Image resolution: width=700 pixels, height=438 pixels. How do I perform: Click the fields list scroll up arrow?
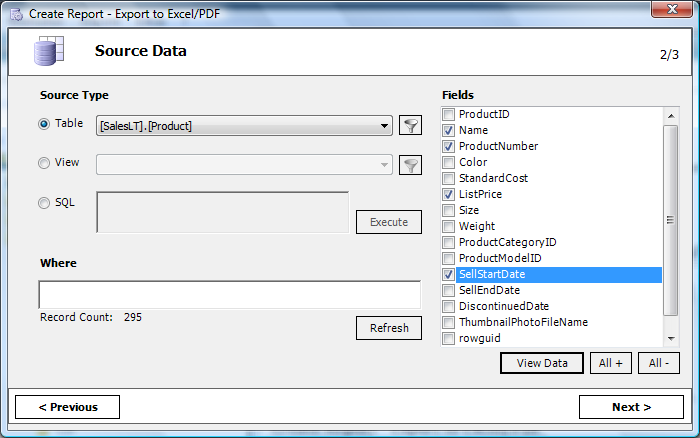coord(671,116)
